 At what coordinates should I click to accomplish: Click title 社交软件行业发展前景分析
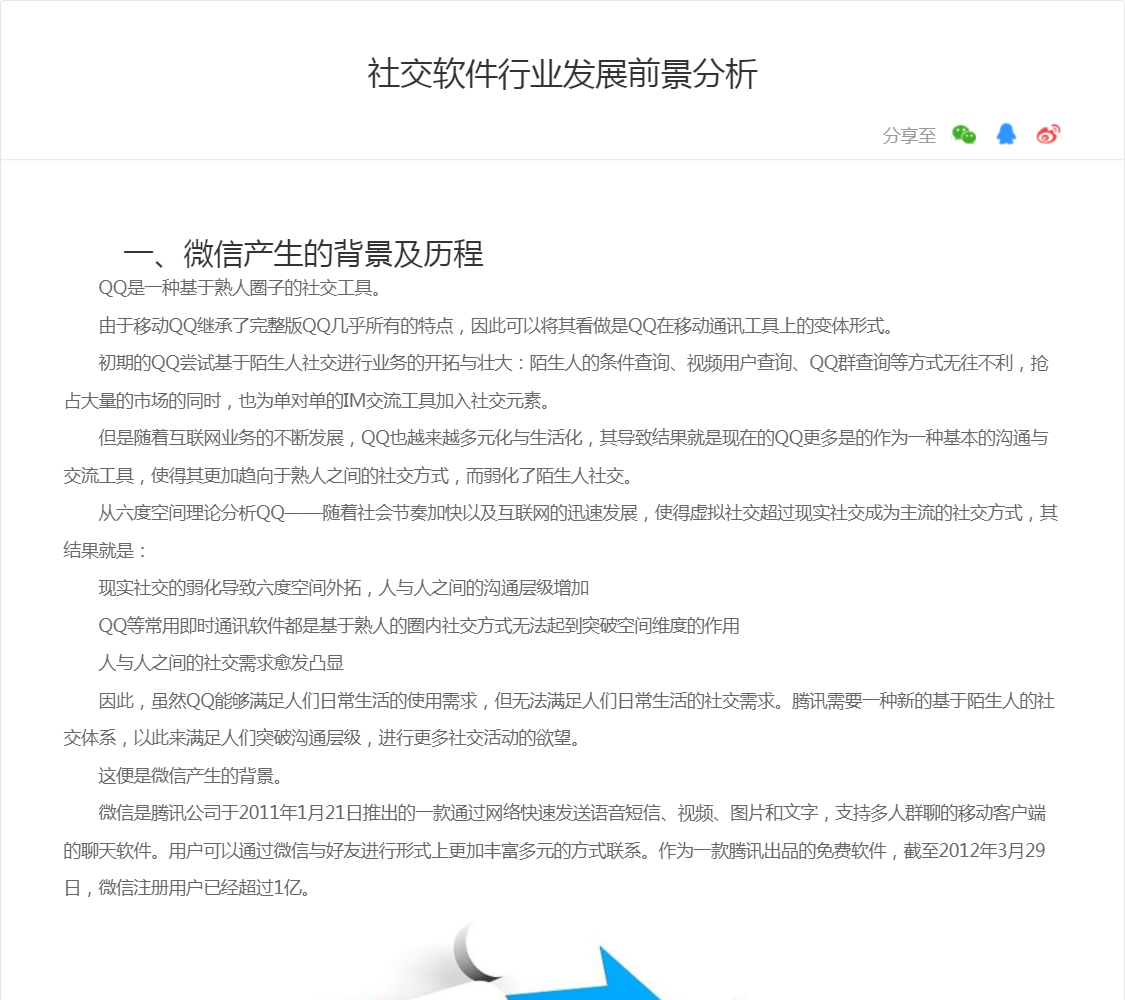[562, 74]
